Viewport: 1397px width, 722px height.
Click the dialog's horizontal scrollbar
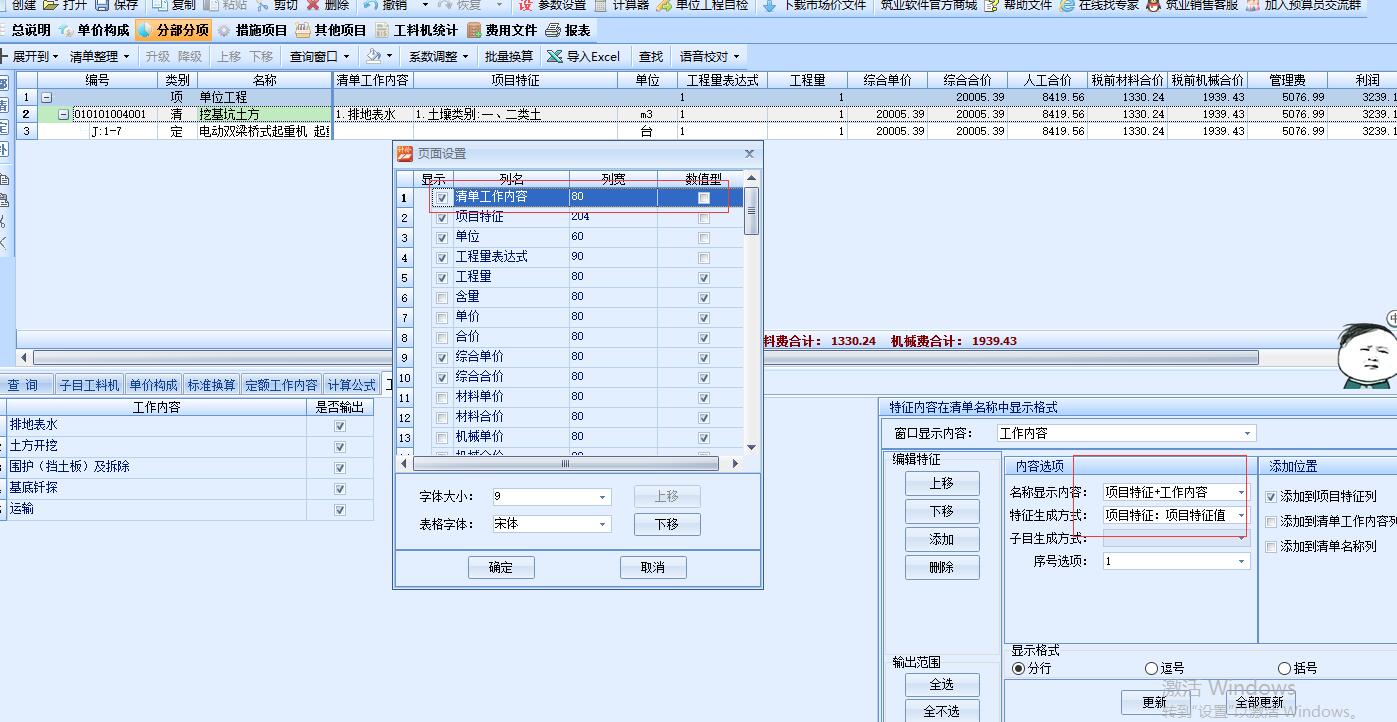coord(566,463)
